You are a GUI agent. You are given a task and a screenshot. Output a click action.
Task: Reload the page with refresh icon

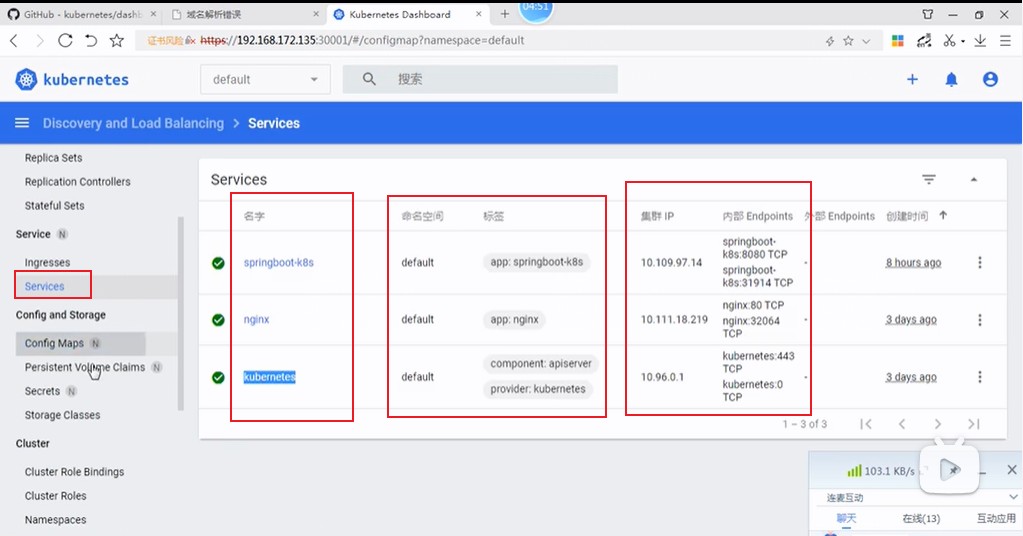(65, 40)
